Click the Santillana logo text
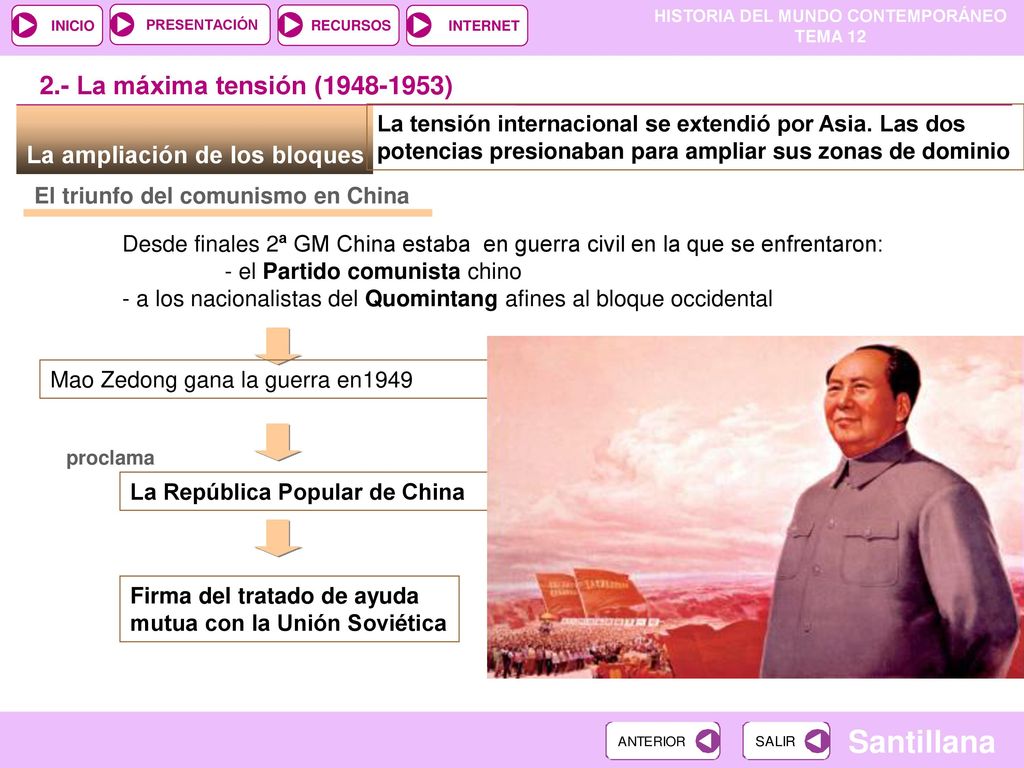 [921, 741]
